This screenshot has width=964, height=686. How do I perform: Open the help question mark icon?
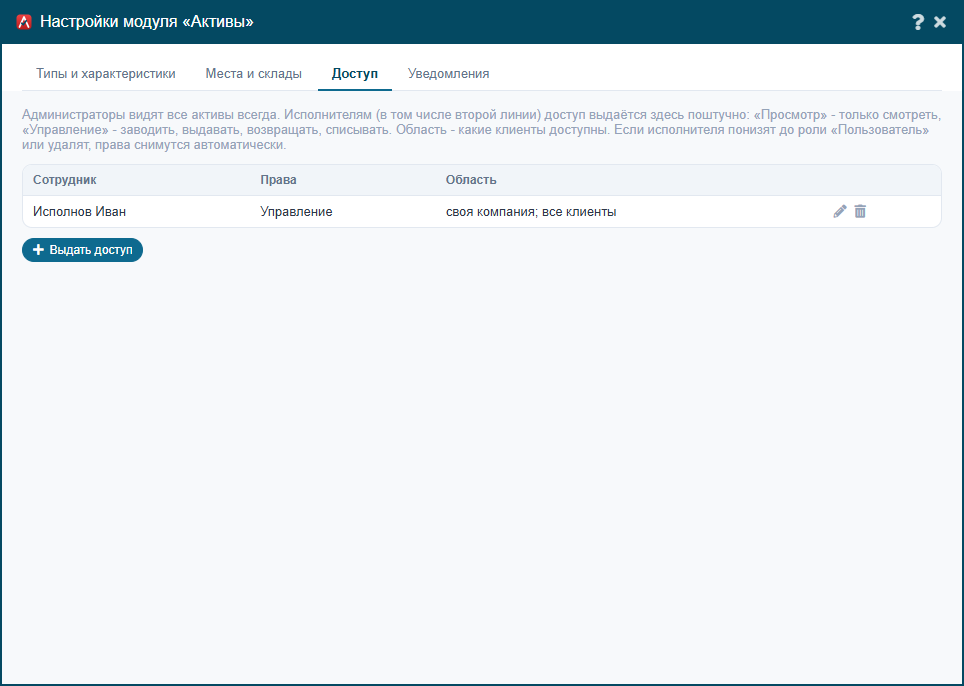point(918,22)
